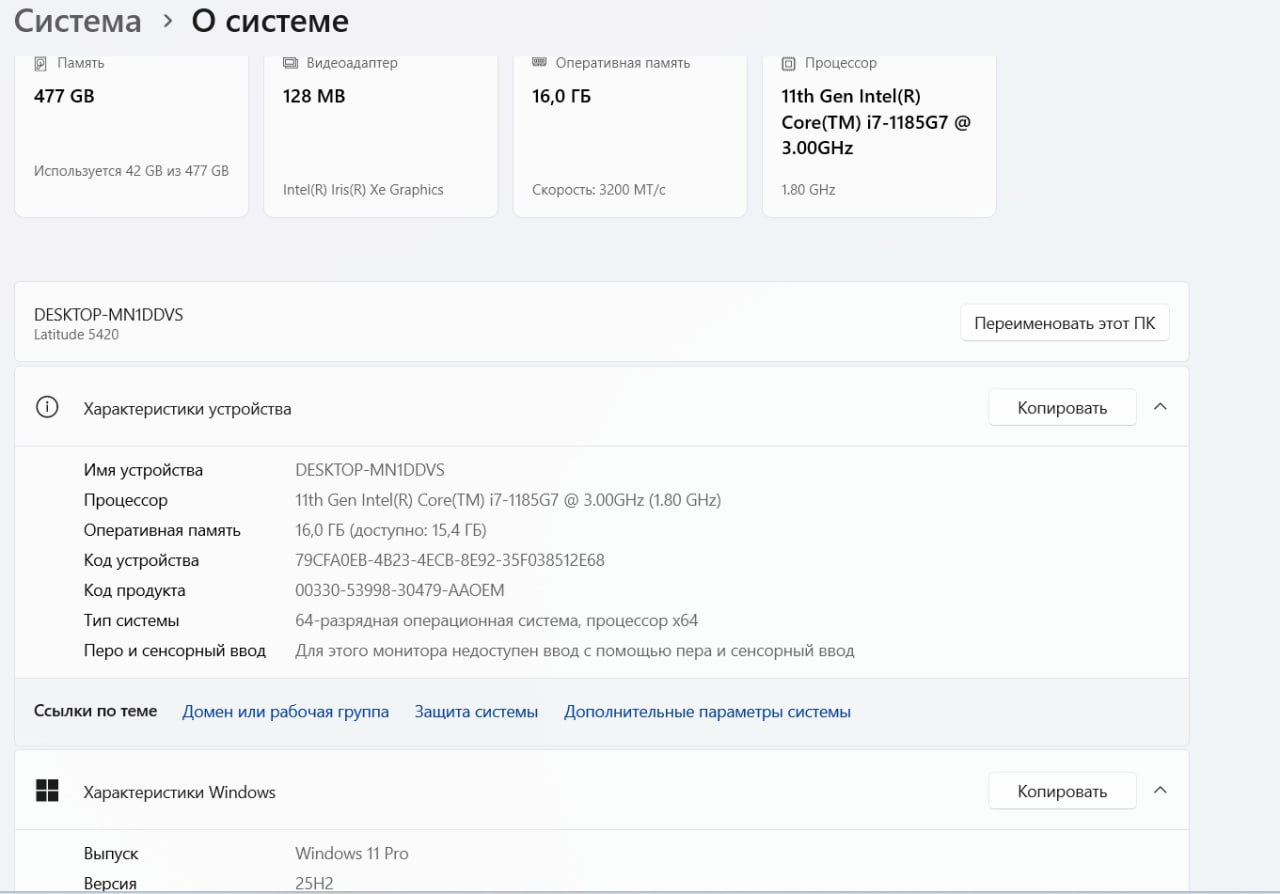Collapse the "Характеристики Windows" section chevron
The image size is (1280, 894).
[1160, 790]
